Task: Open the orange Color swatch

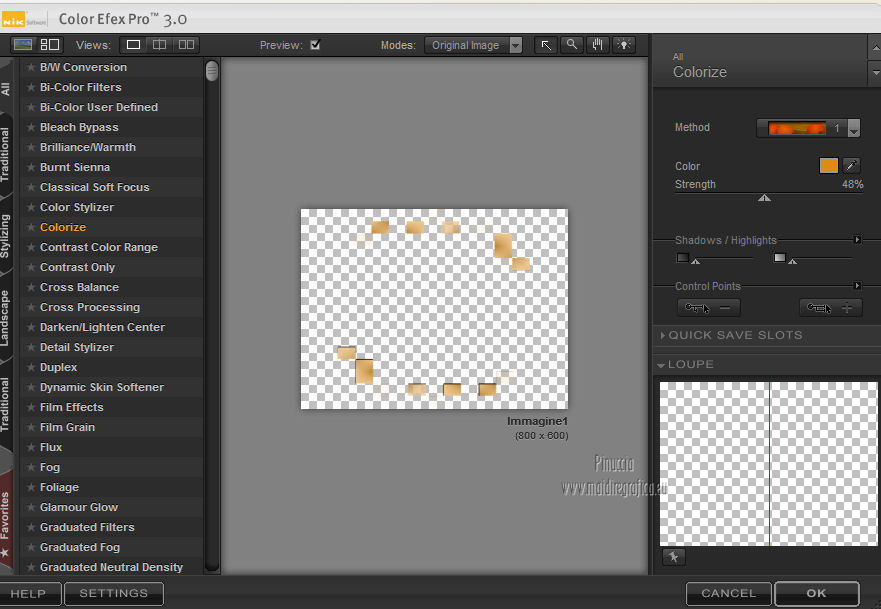Action: pyautogui.click(x=828, y=165)
